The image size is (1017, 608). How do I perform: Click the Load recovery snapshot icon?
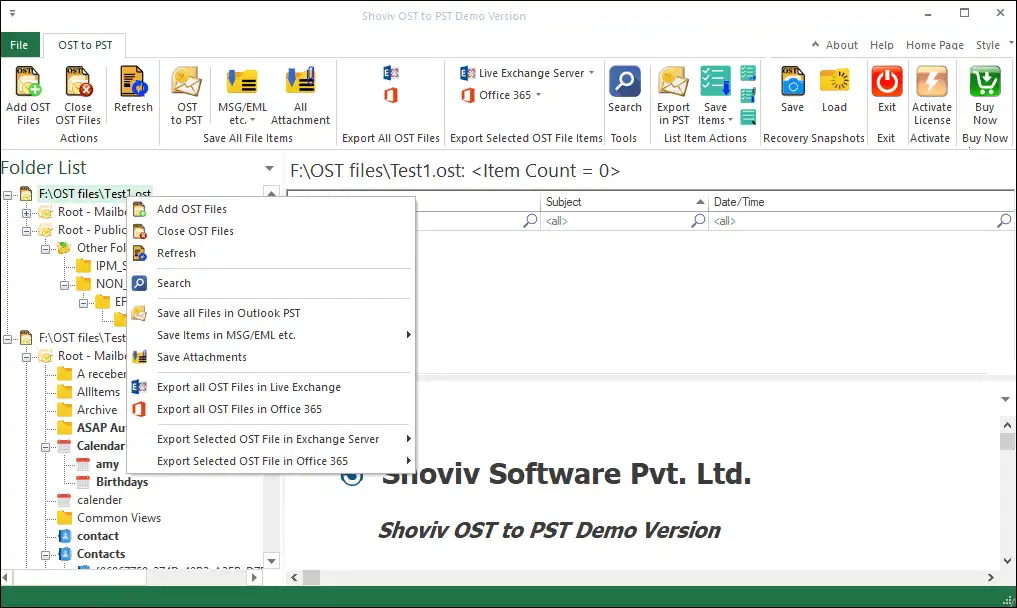(834, 82)
